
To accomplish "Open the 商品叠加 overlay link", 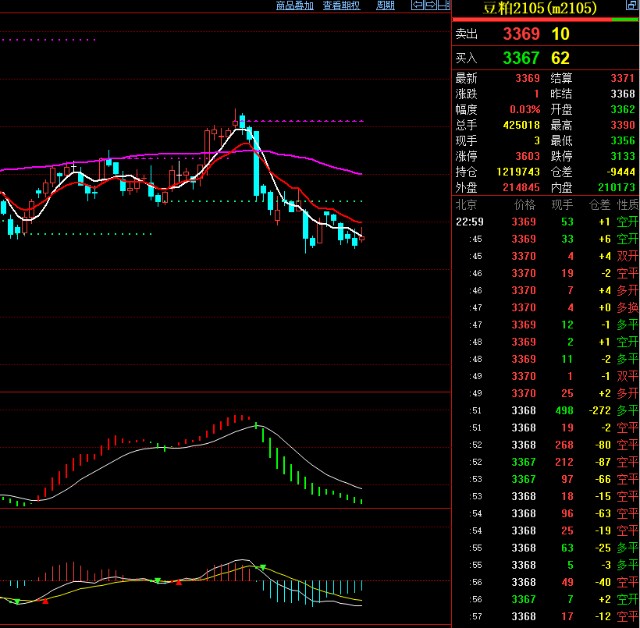I will pos(295,5).
